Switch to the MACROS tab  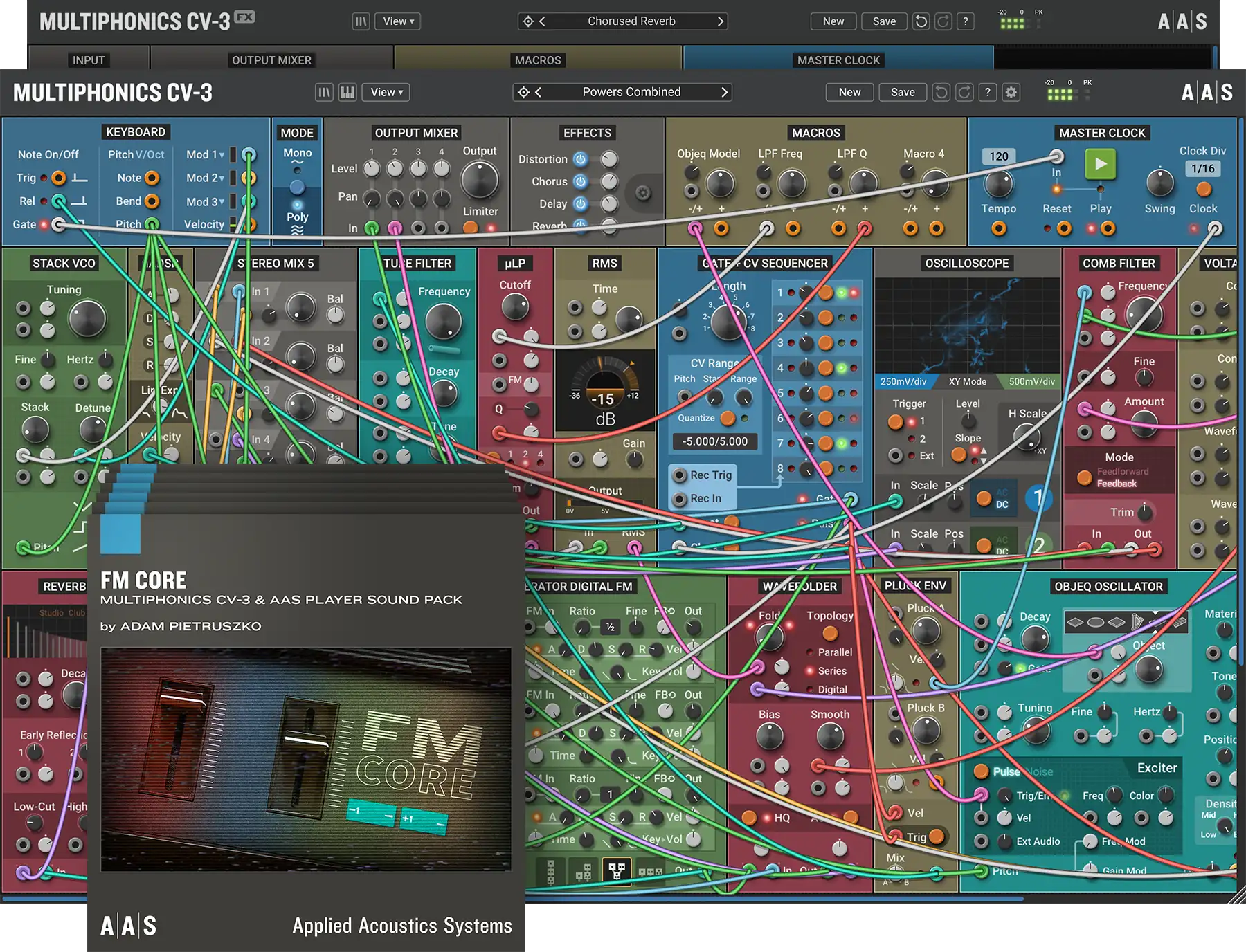pos(538,60)
